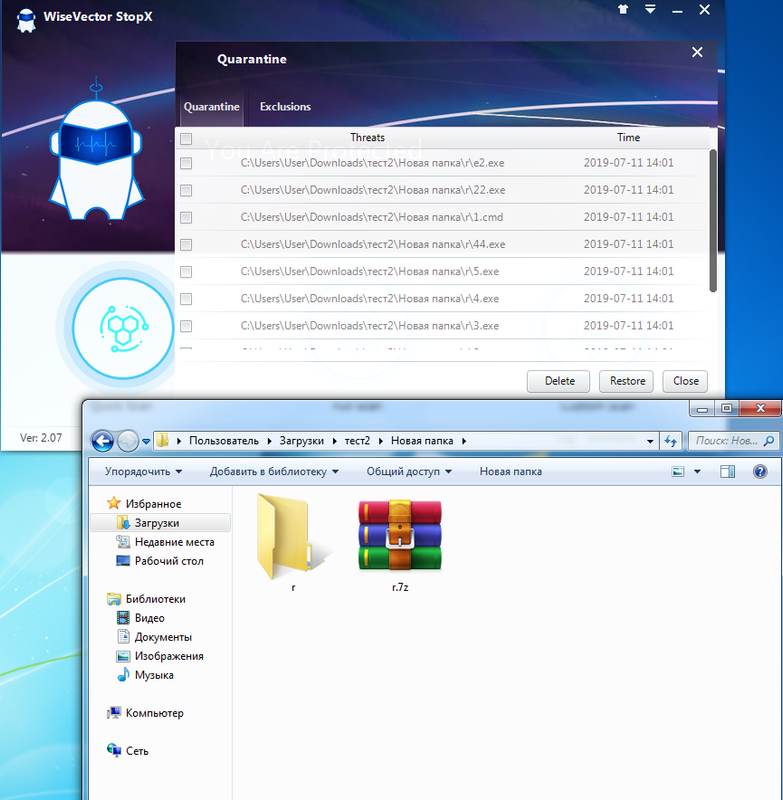Toggle the select-all checkbox in Threats header
Screen dimensions: 783x800
[186, 138]
